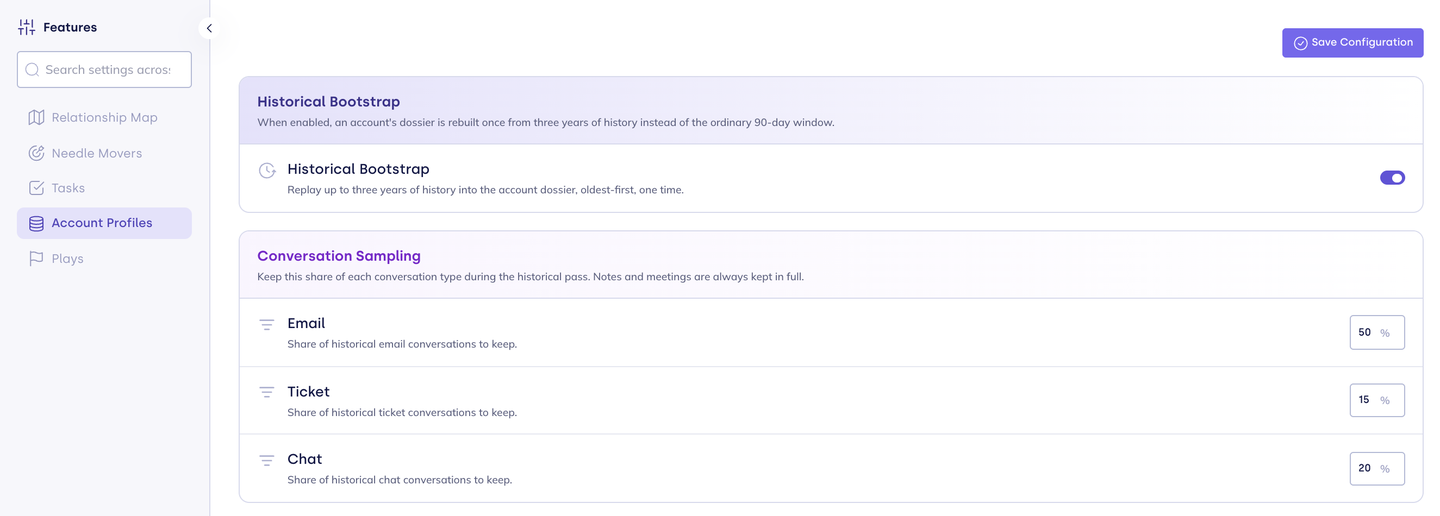Viewport: 1440px width, 516px height.
Task: Click the Features heading text
Action: click(70, 28)
